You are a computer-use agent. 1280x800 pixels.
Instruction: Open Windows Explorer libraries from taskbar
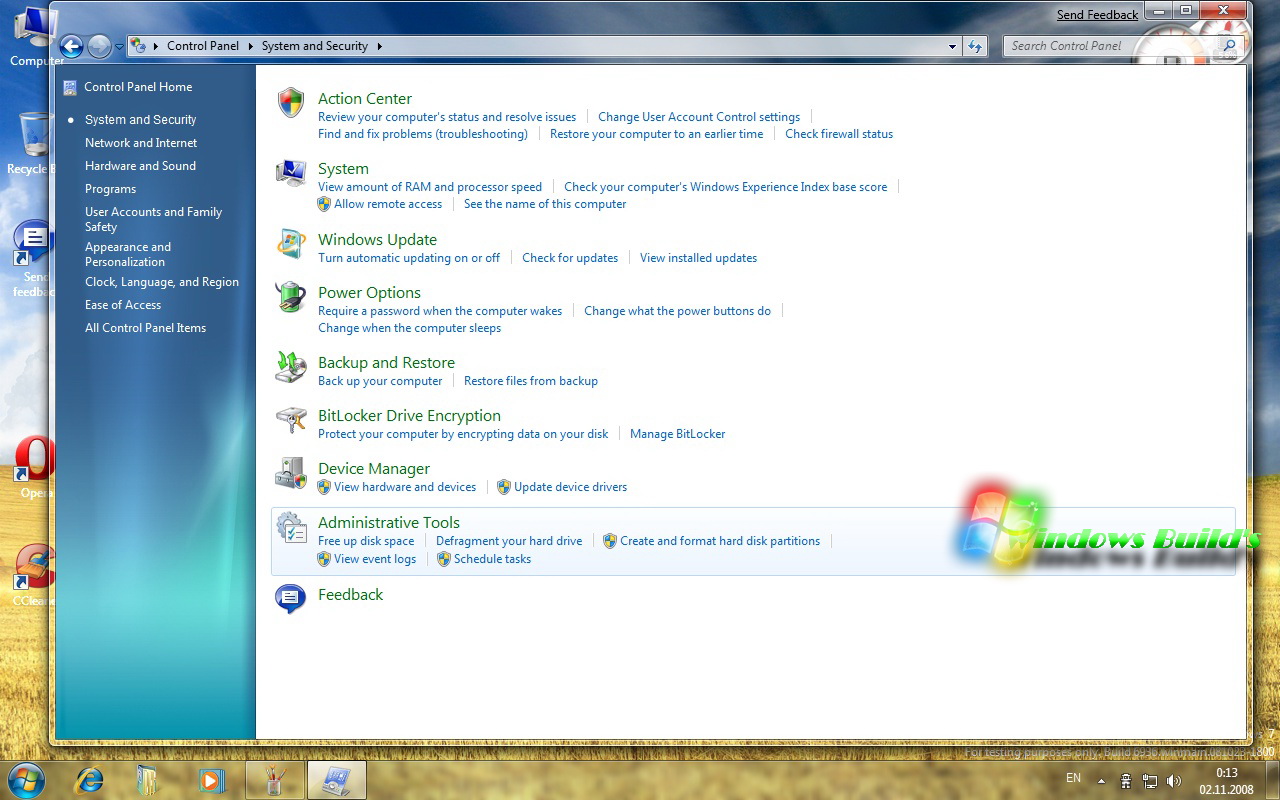point(148,780)
